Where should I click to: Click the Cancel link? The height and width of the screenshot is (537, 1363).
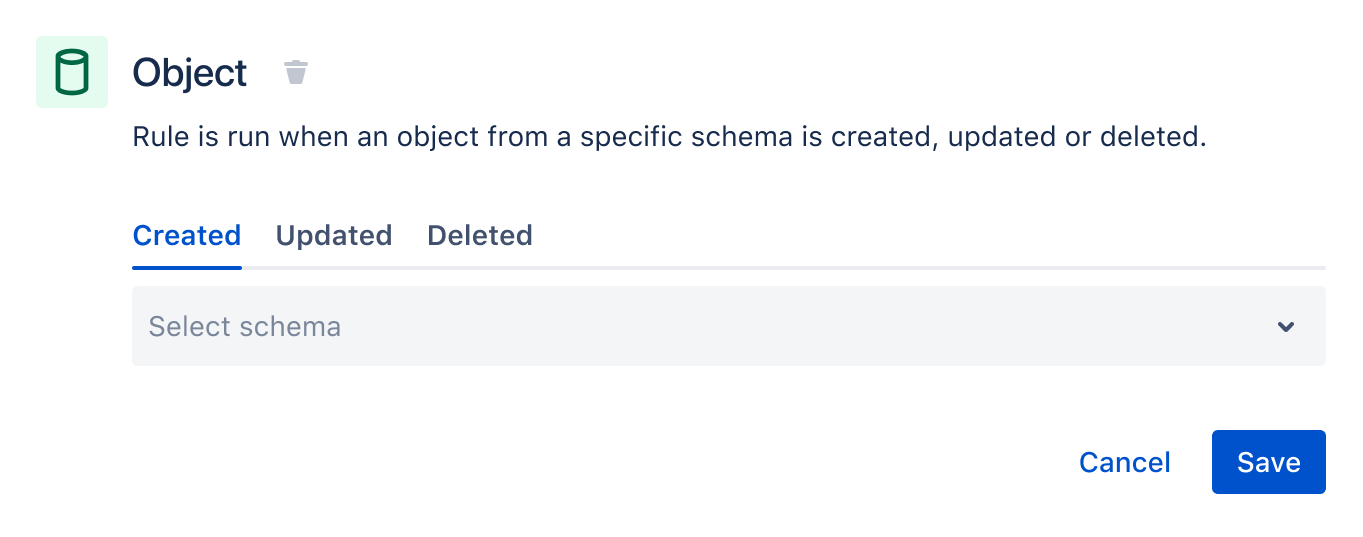[1125, 462]
